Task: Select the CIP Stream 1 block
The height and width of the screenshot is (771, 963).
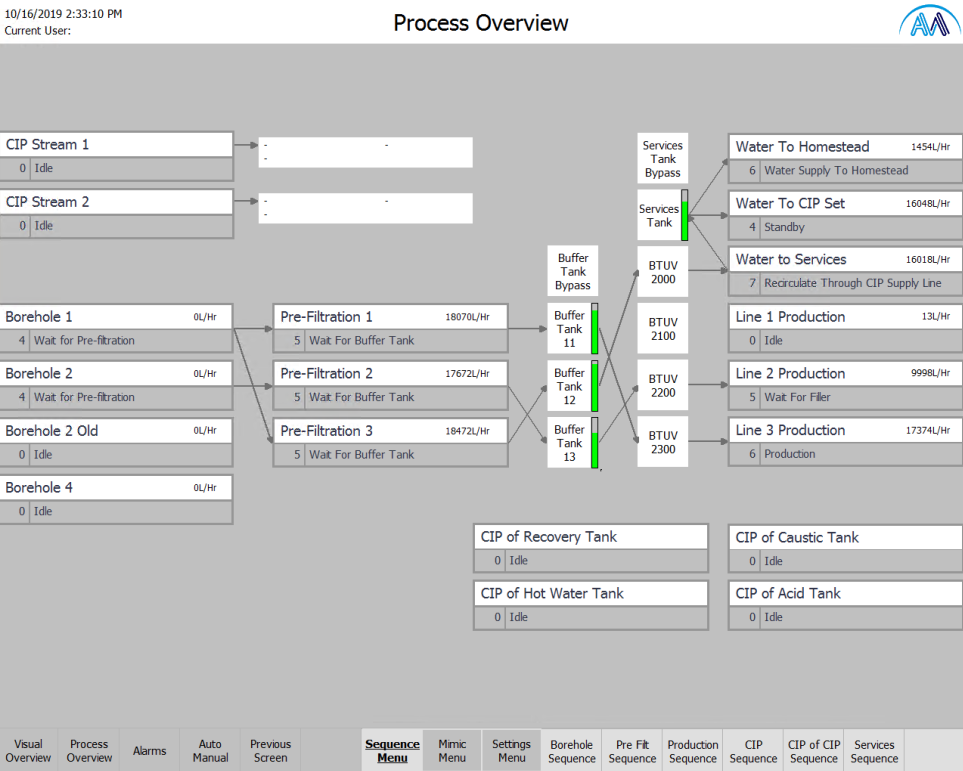Action: 117,156
